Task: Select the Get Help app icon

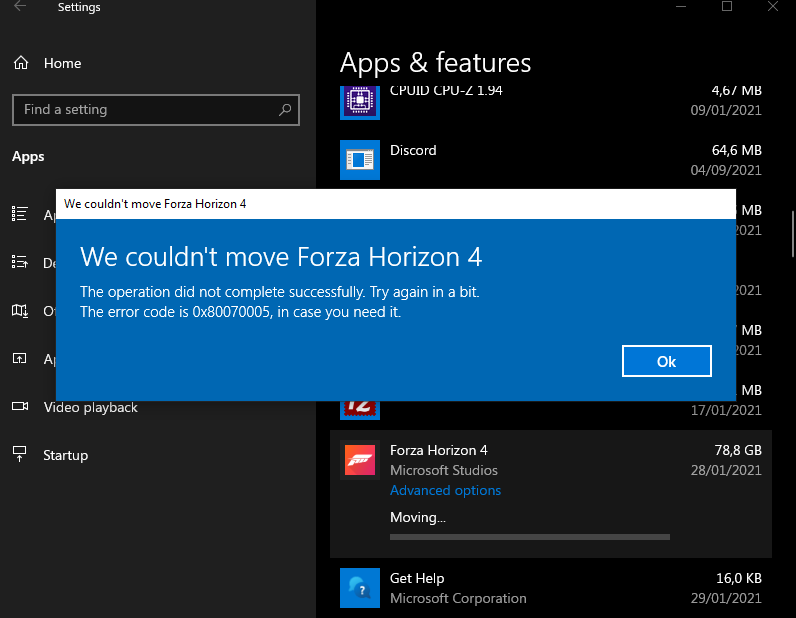Action: pos(360,588)
